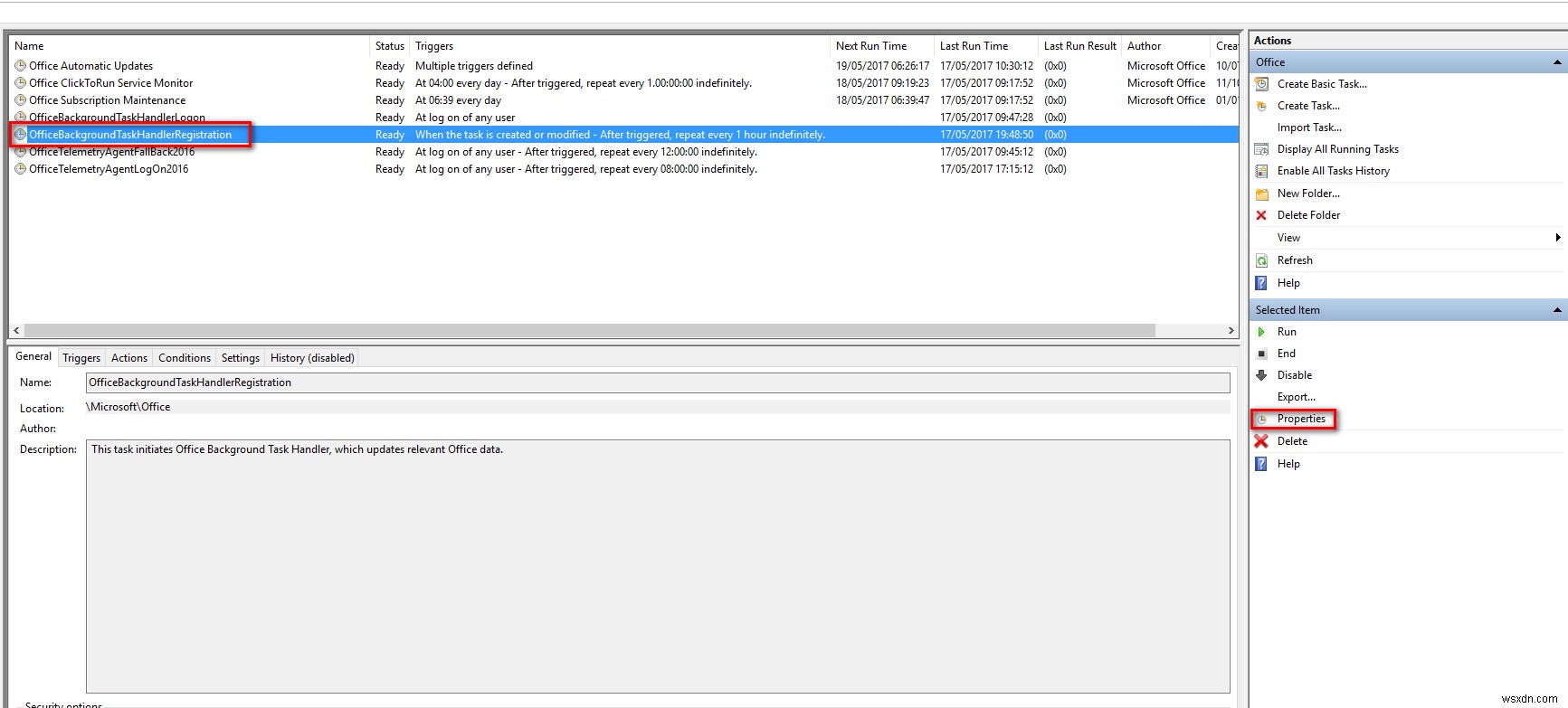Click the Help icon under Office section
This screenshot has width=1568, height=708.
(x=1261, y=283)
